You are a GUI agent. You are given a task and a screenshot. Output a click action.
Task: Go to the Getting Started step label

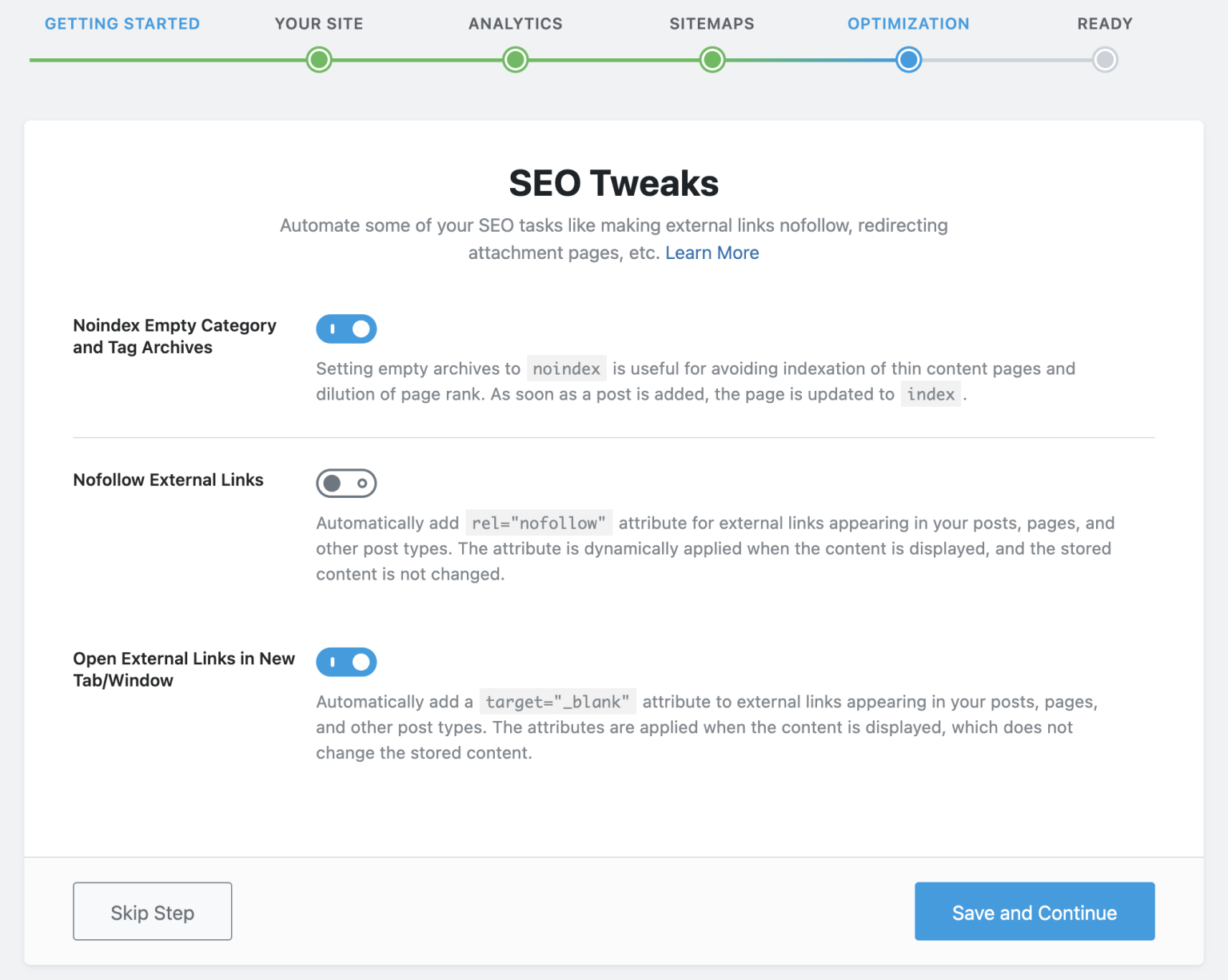(122, 24)
